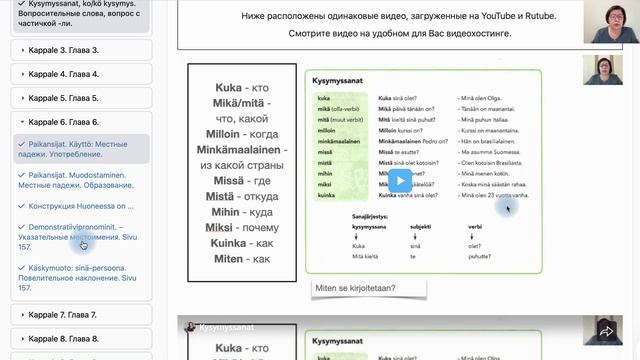Screen dimensions: 640x360
Task: Click checkmark beside Demonstratiivipronominit lesson
Action: pyautogui.click(x=22, y=227)
